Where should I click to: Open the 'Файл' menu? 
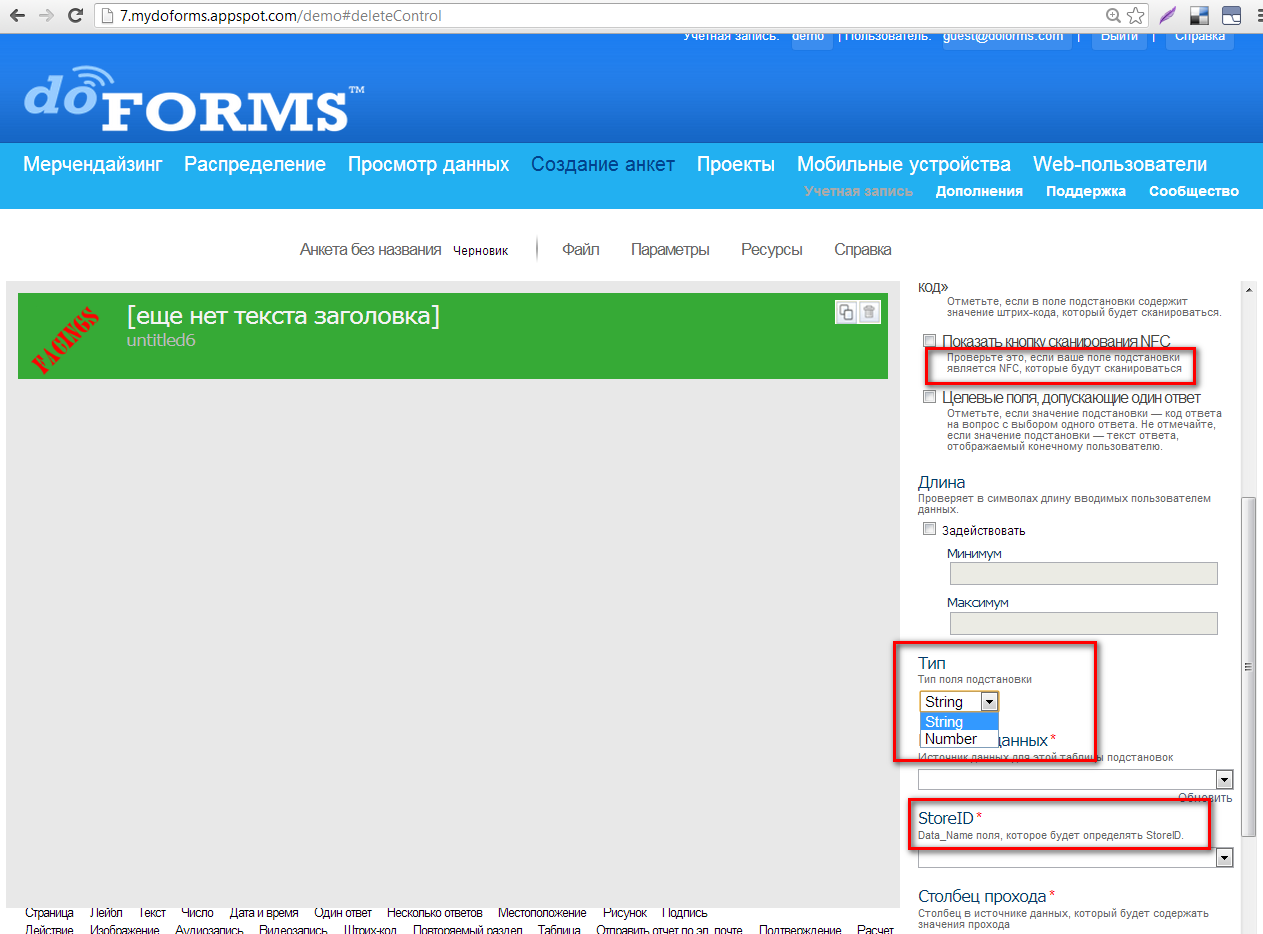580,250
